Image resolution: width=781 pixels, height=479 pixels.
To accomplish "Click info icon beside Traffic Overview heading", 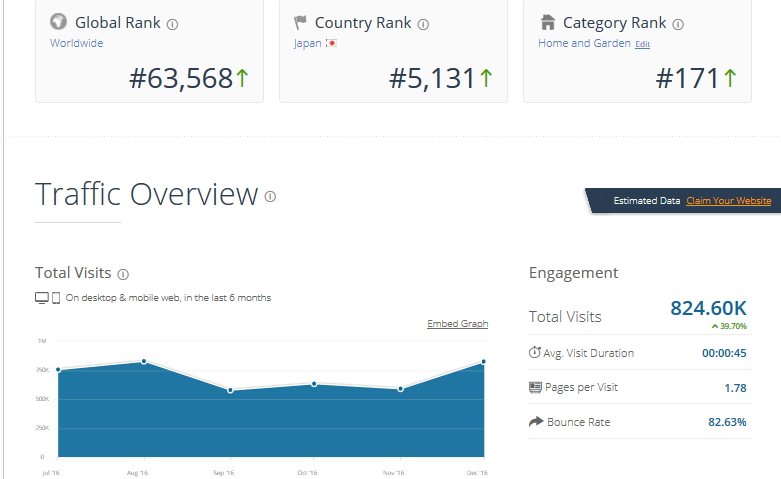I will pyautogui.click(x=270, y=197).
